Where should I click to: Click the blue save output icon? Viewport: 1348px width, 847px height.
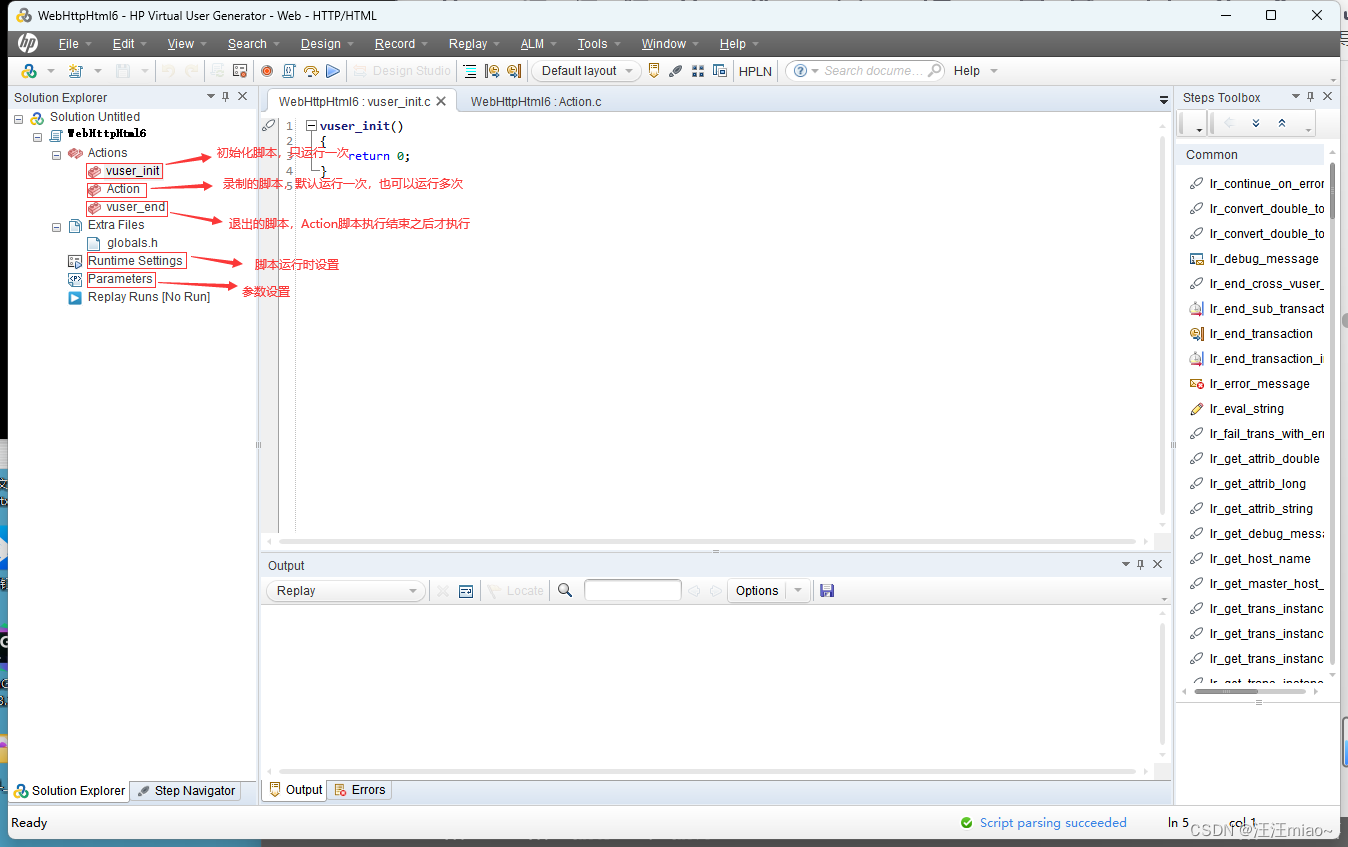click(826, 591)
